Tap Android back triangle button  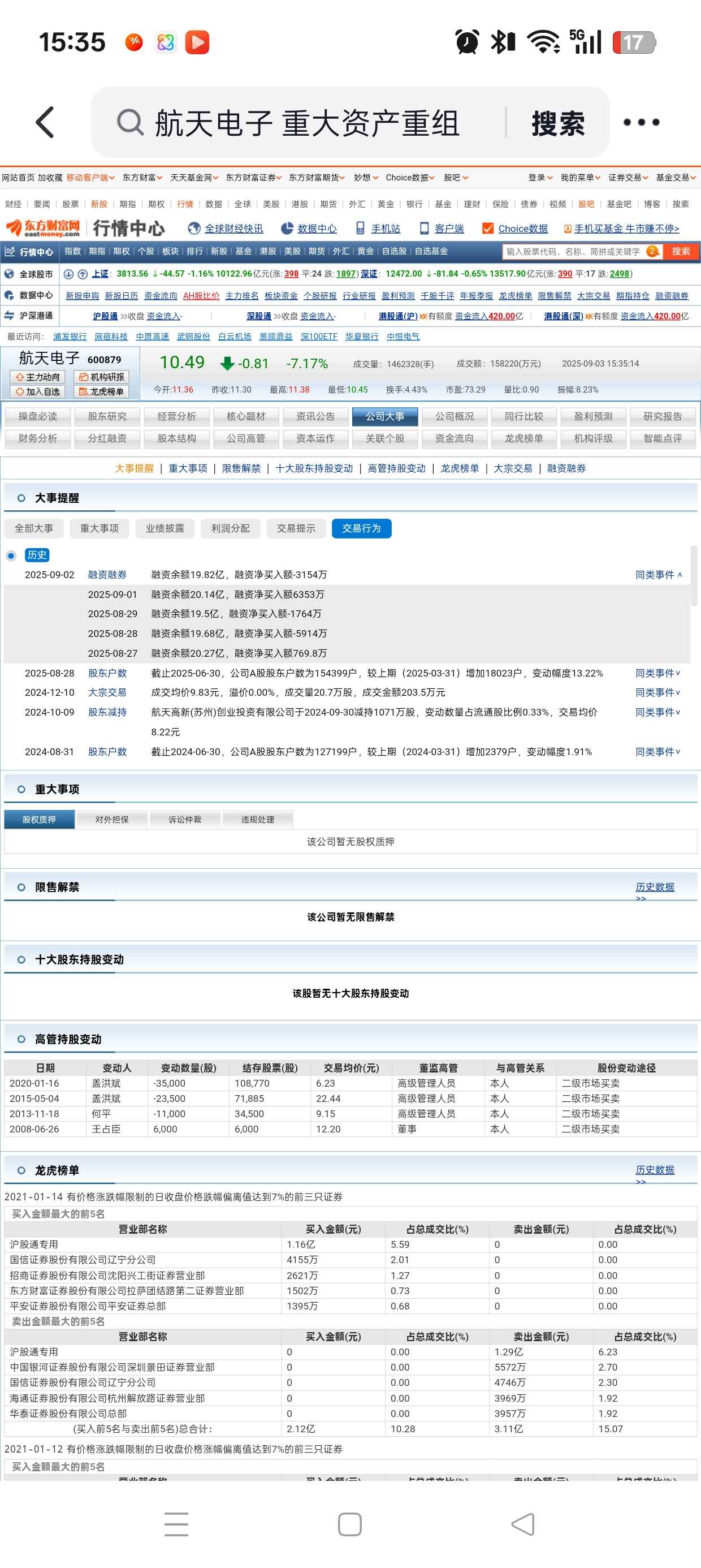coord(523,1524)
